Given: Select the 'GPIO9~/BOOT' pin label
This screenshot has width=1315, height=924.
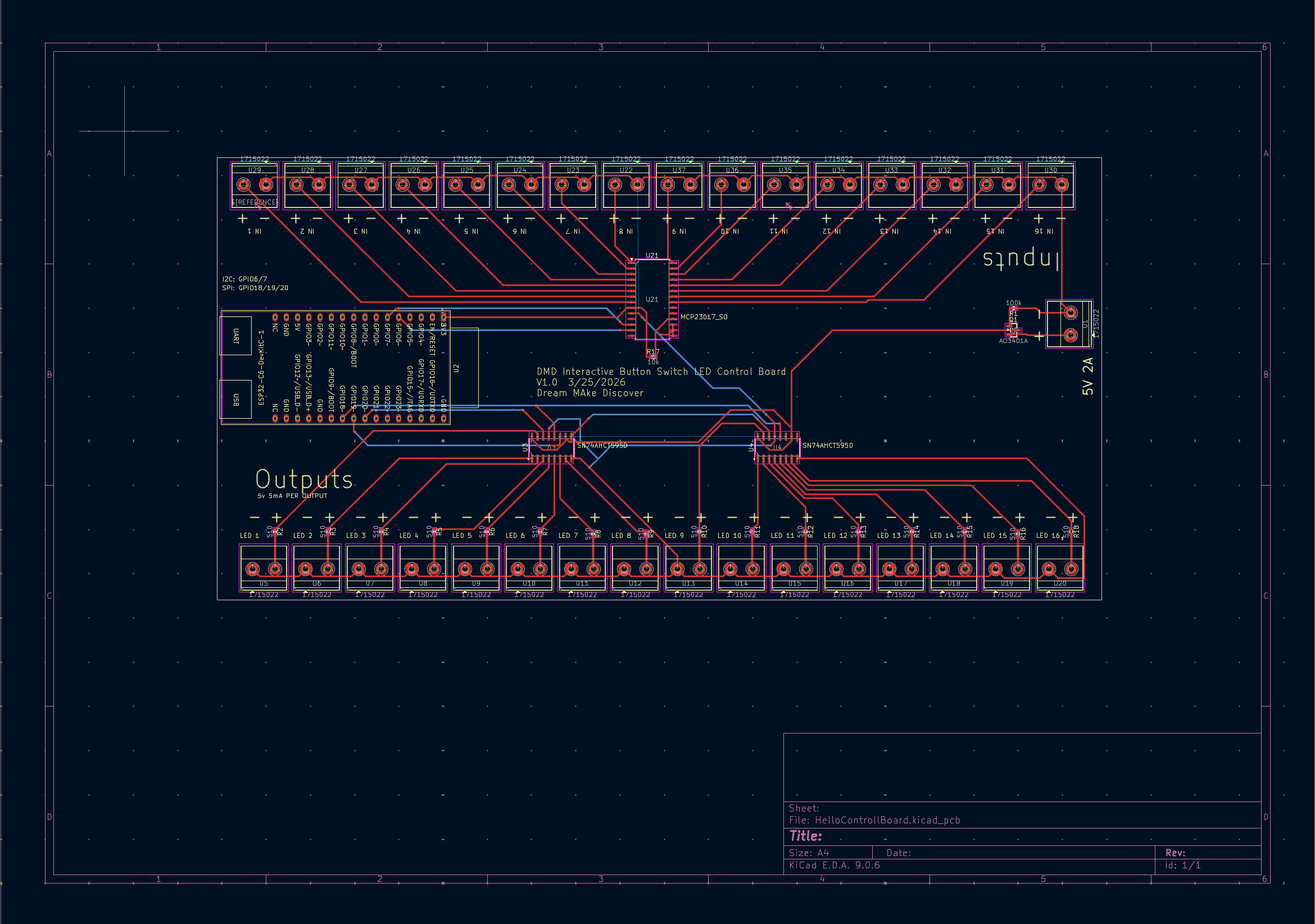Looking at the screenshot, I should 331,390.
